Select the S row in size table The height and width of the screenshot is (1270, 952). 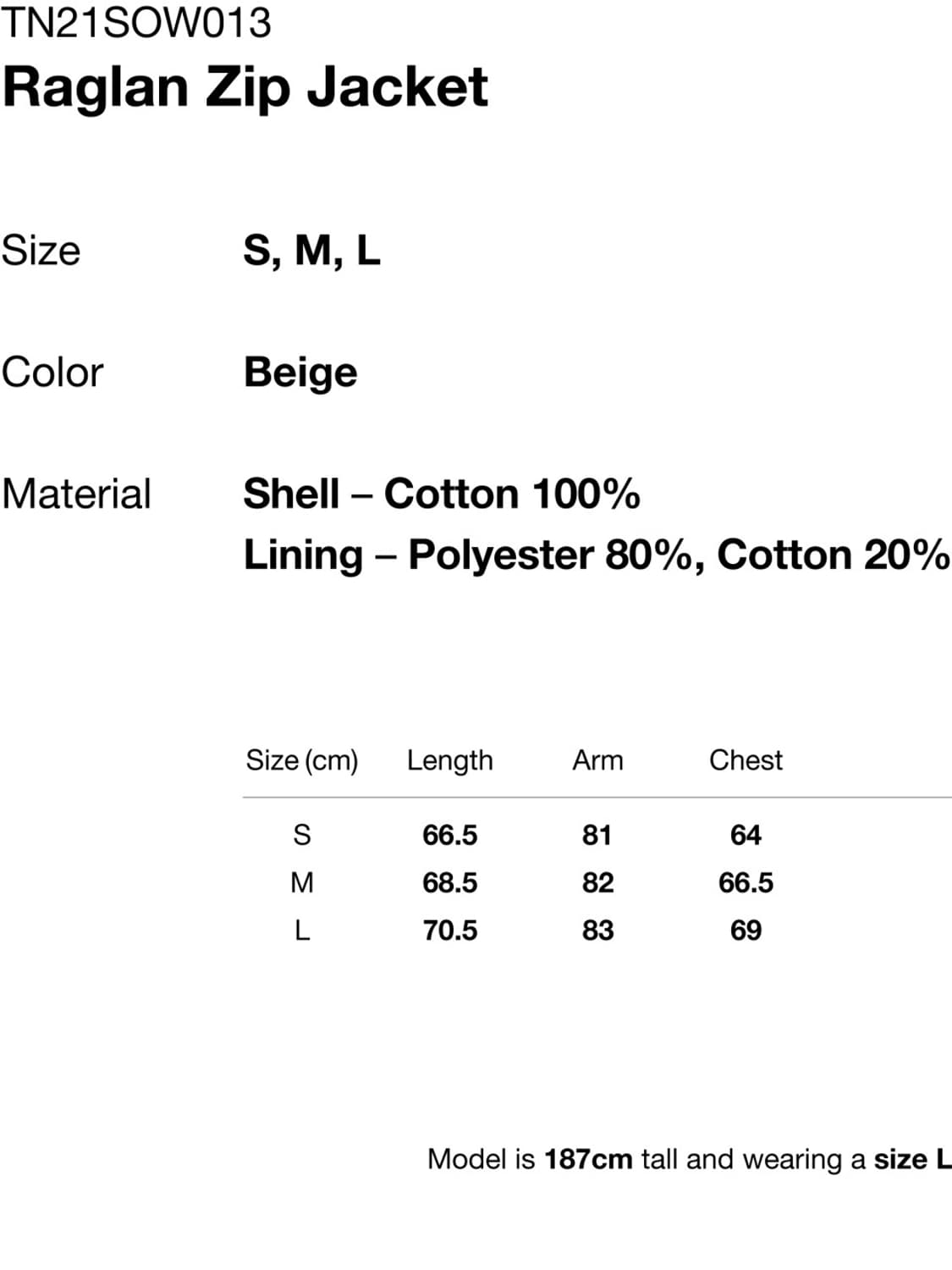point(302,835)
